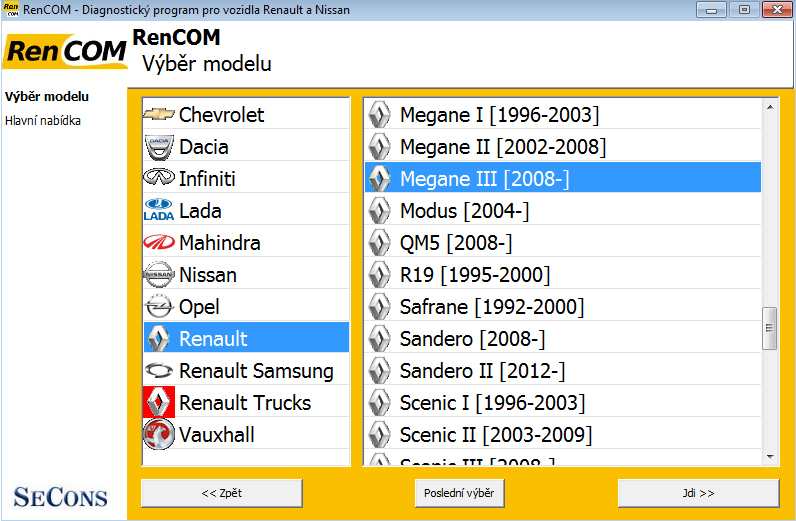
Task: Click the model list scroll down arrow
Action: pyautogui.click(x=769, y=456)
